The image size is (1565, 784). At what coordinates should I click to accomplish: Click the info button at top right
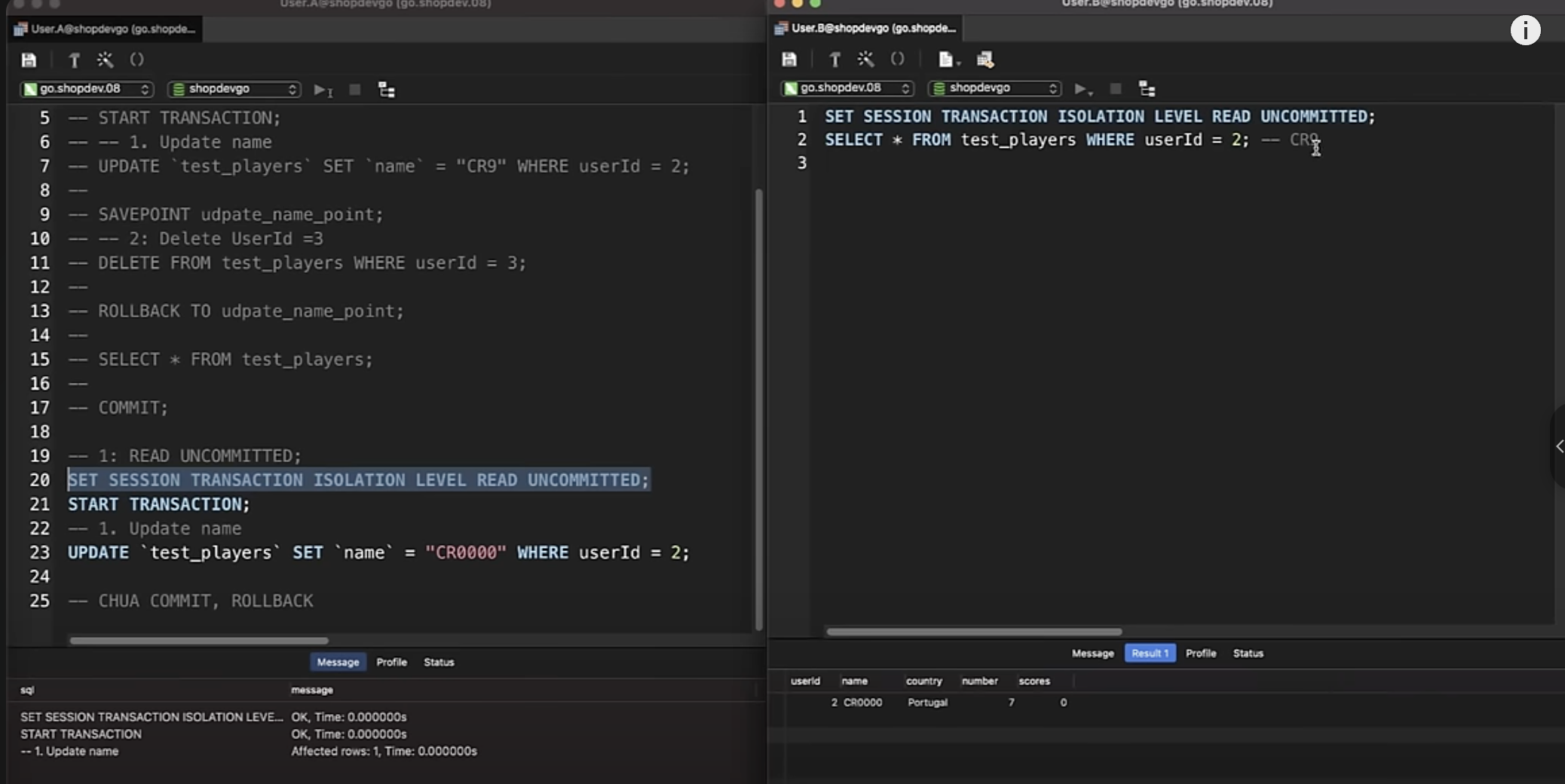1525,31
